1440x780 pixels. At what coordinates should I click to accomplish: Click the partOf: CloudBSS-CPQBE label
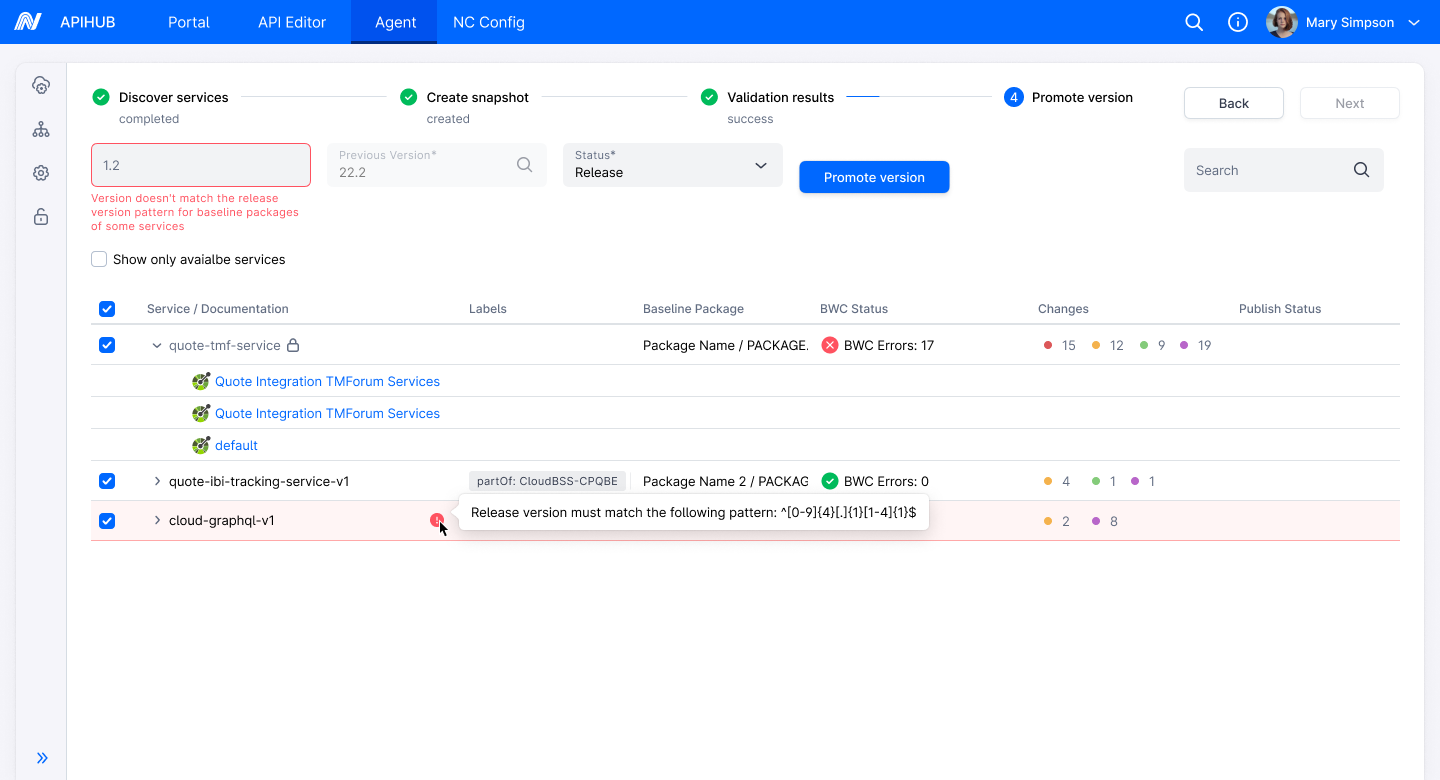(x=547, y=481)
